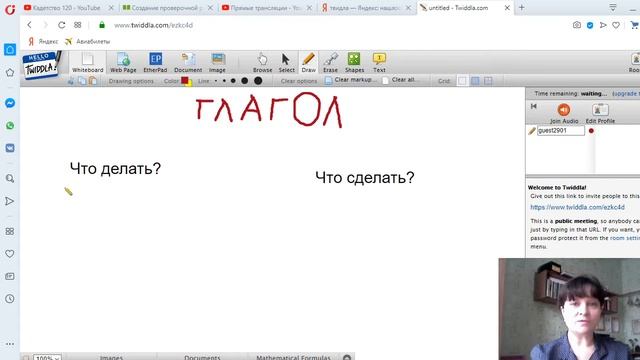This screenshot has height=360, width=640.
Task: Open sidebar three-dots settings
Action: tap(10, 344)
